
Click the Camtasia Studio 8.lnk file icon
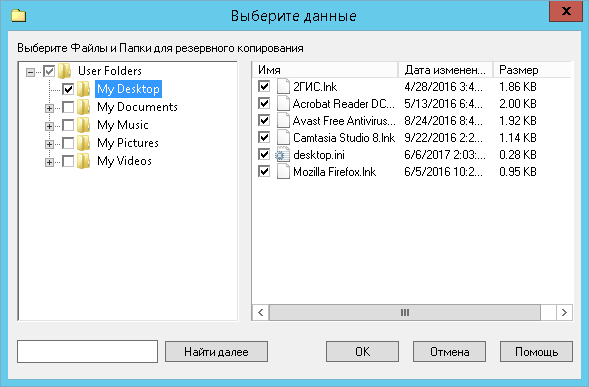[283, 138]
